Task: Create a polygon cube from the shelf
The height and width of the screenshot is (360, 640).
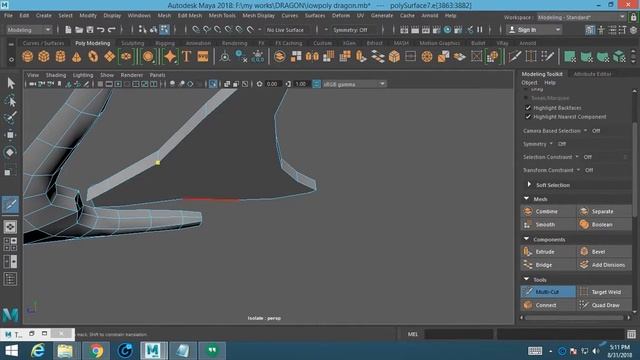Action: pos(44,56)
